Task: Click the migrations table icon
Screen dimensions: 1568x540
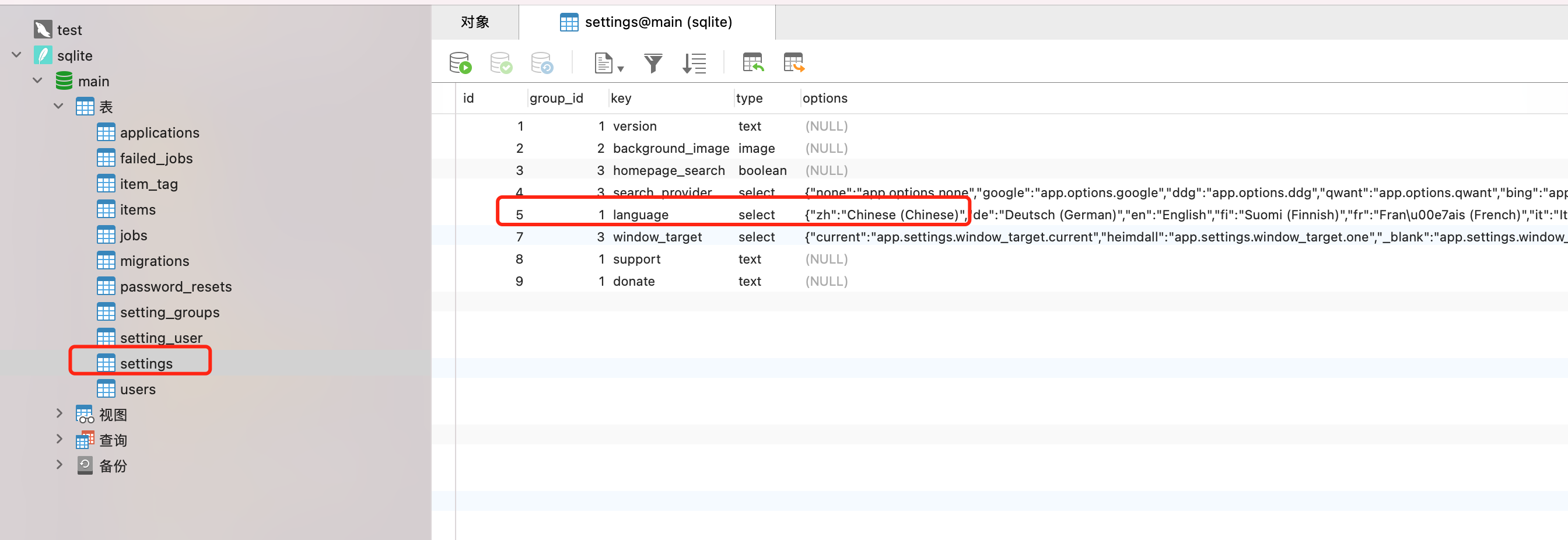Action: point(106,261)
